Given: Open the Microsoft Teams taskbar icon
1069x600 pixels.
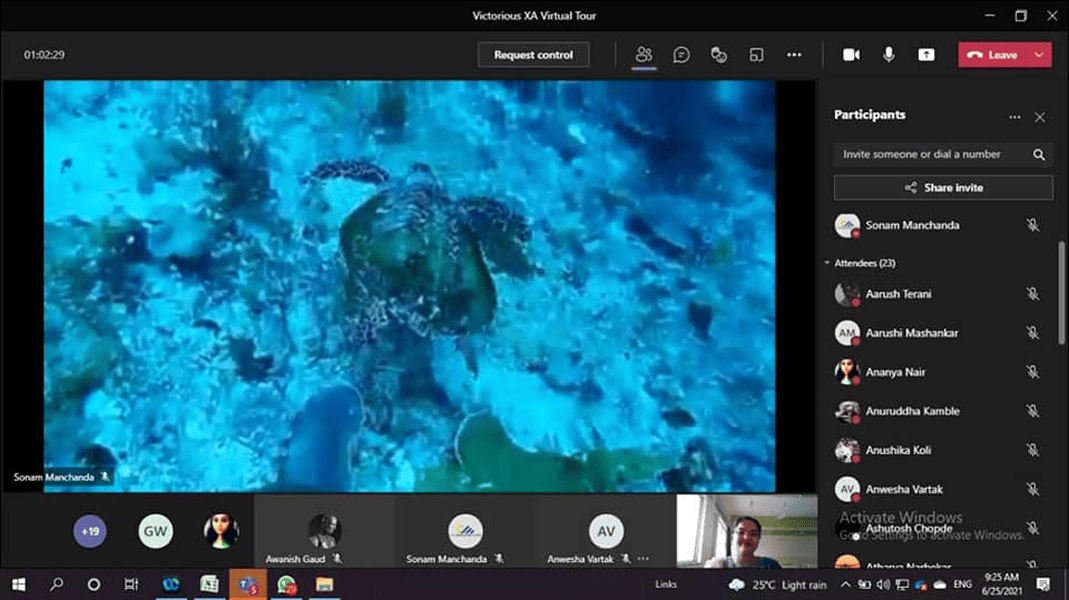Looking at the screenshot, I should click(248, 584).
